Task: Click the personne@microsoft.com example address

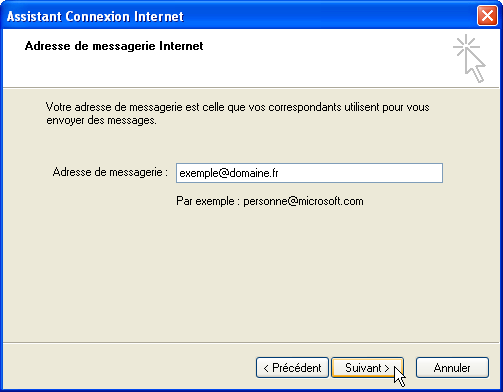Action: (303, 201)
